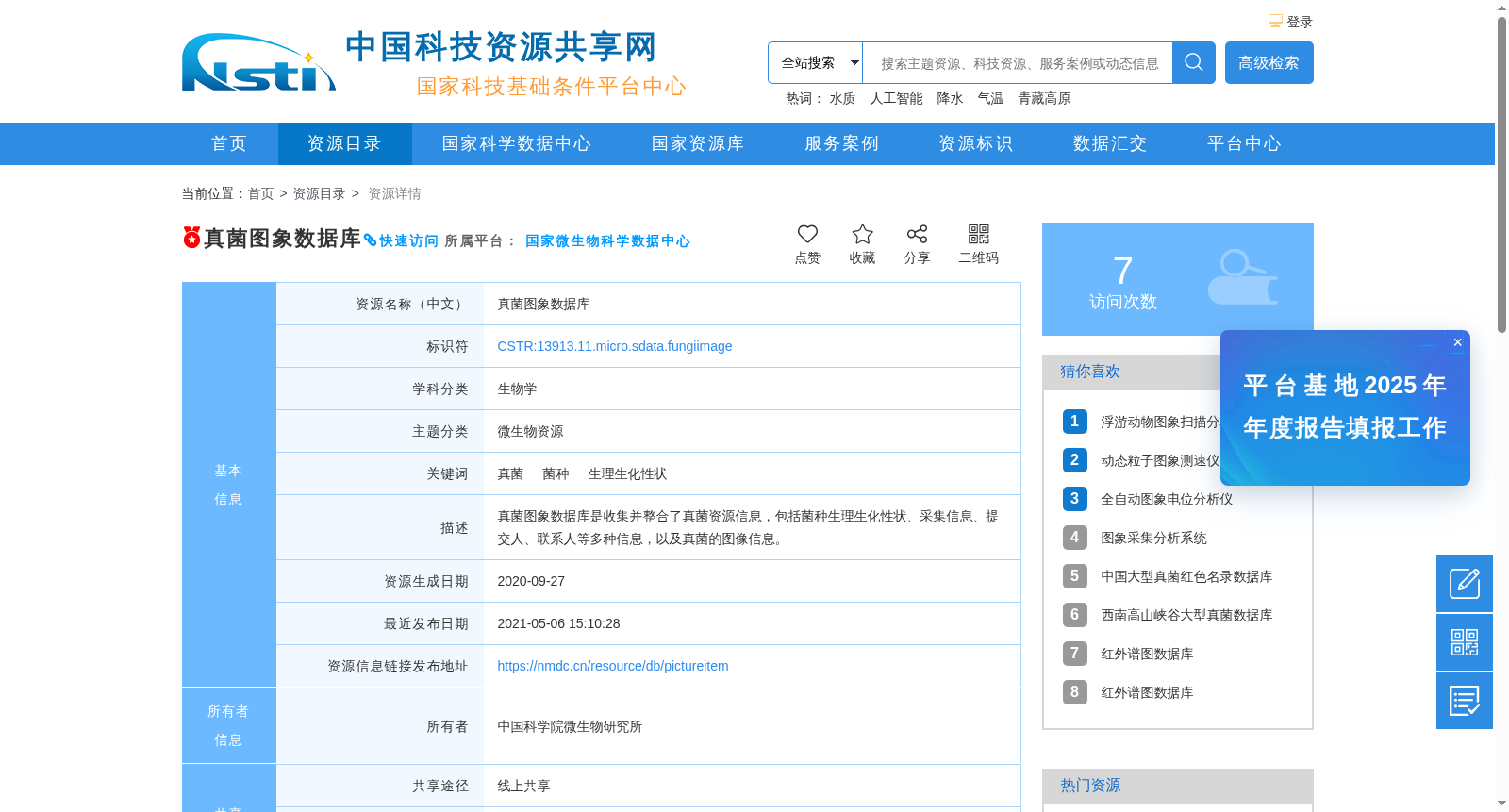The image size is (1509, 812).
Task: Open the nmdc.cn resource URL link
Action: [613, 666]
